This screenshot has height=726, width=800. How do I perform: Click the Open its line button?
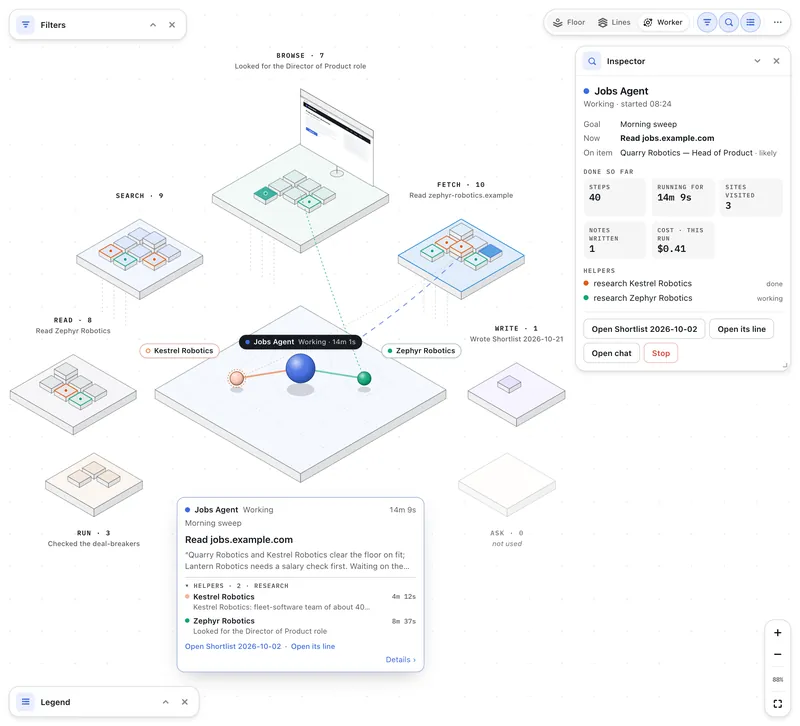coord(741,329)
